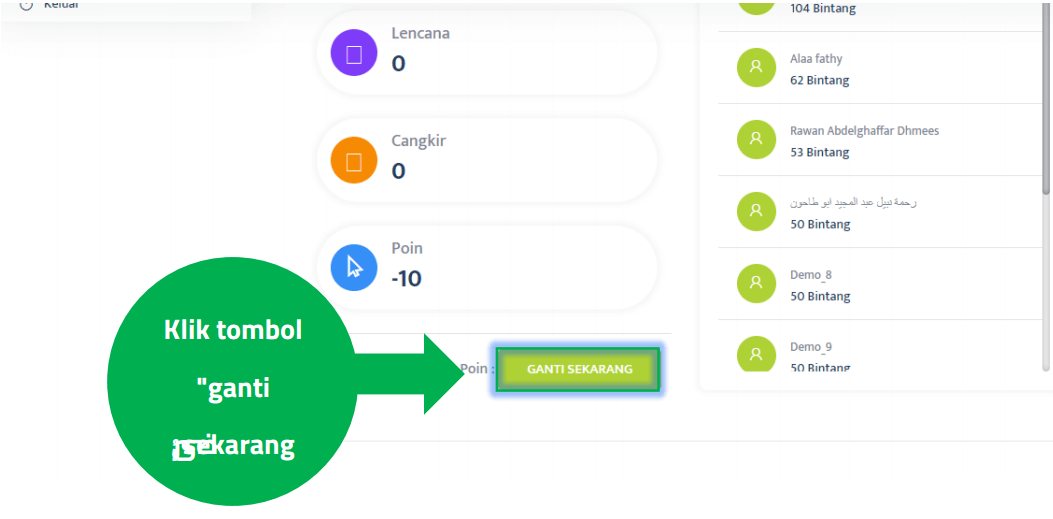
Task: Click the orange Cangkir cup icon
Action: [354, 162]
